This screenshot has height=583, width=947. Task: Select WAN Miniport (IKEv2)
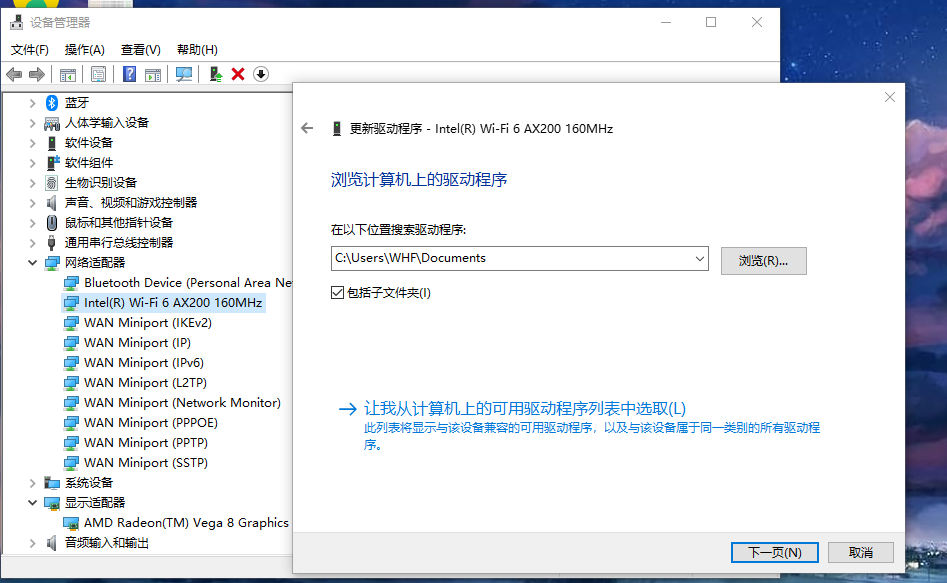tap(148, 323)
